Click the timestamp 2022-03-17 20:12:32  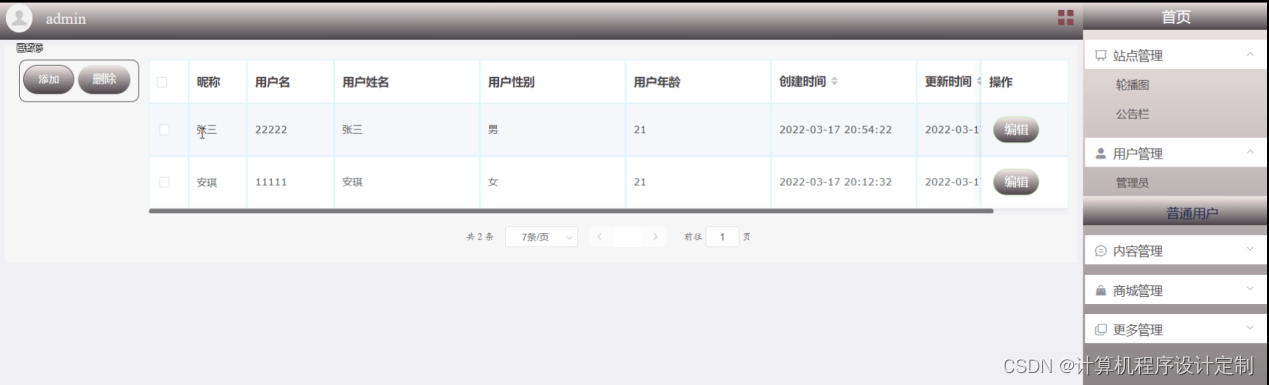[835, 182]
